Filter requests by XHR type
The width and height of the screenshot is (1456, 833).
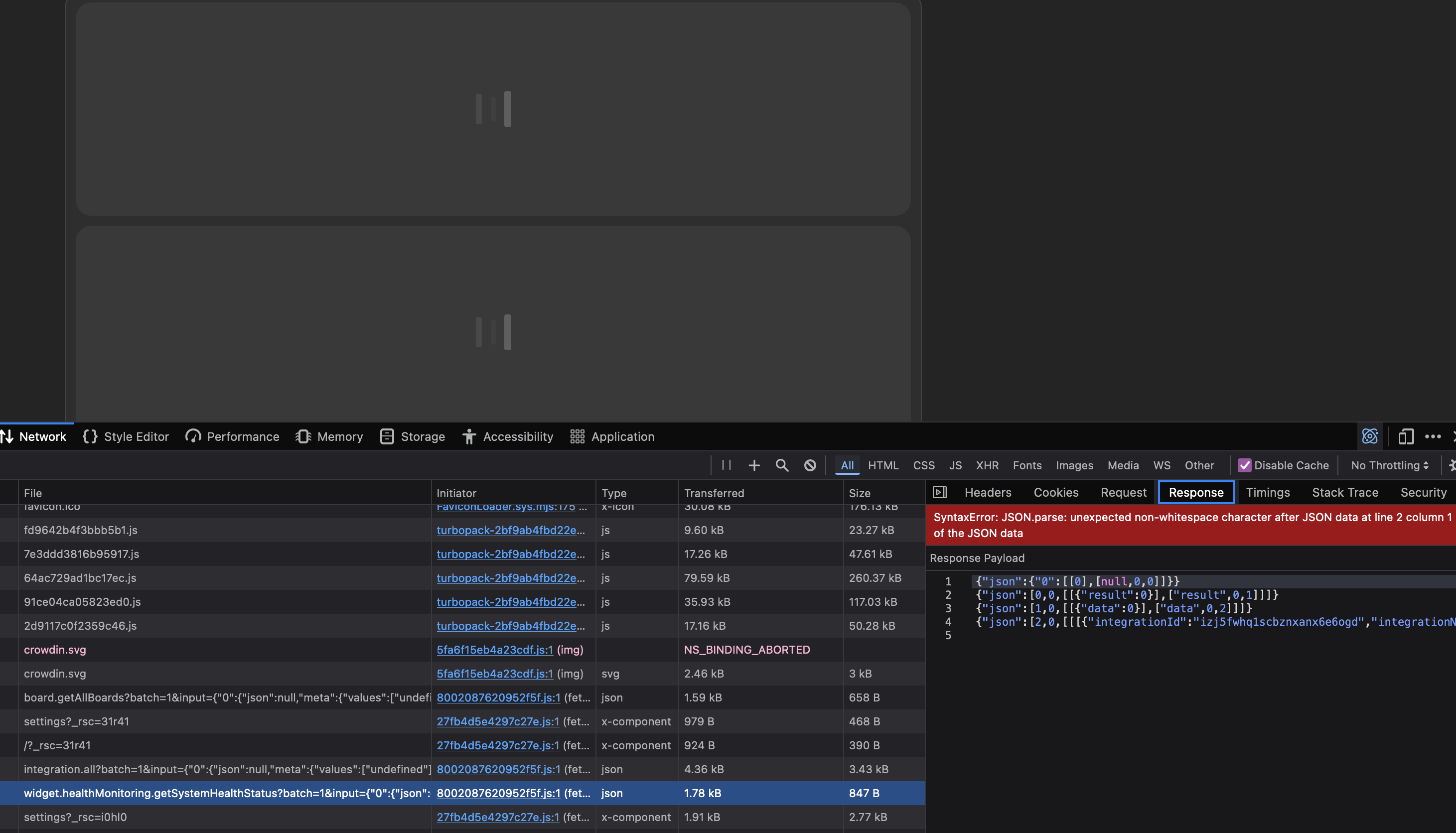987,465
